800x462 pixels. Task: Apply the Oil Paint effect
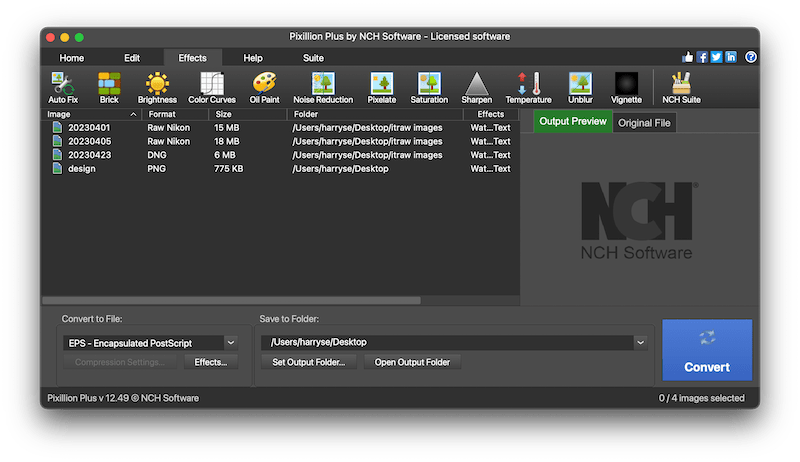click(264, 88)
